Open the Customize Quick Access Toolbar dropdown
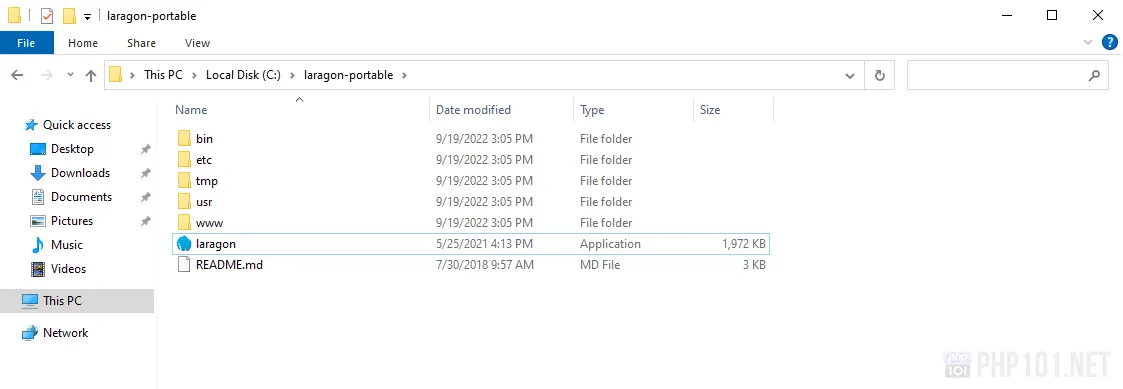 click(x=87, y=16)
